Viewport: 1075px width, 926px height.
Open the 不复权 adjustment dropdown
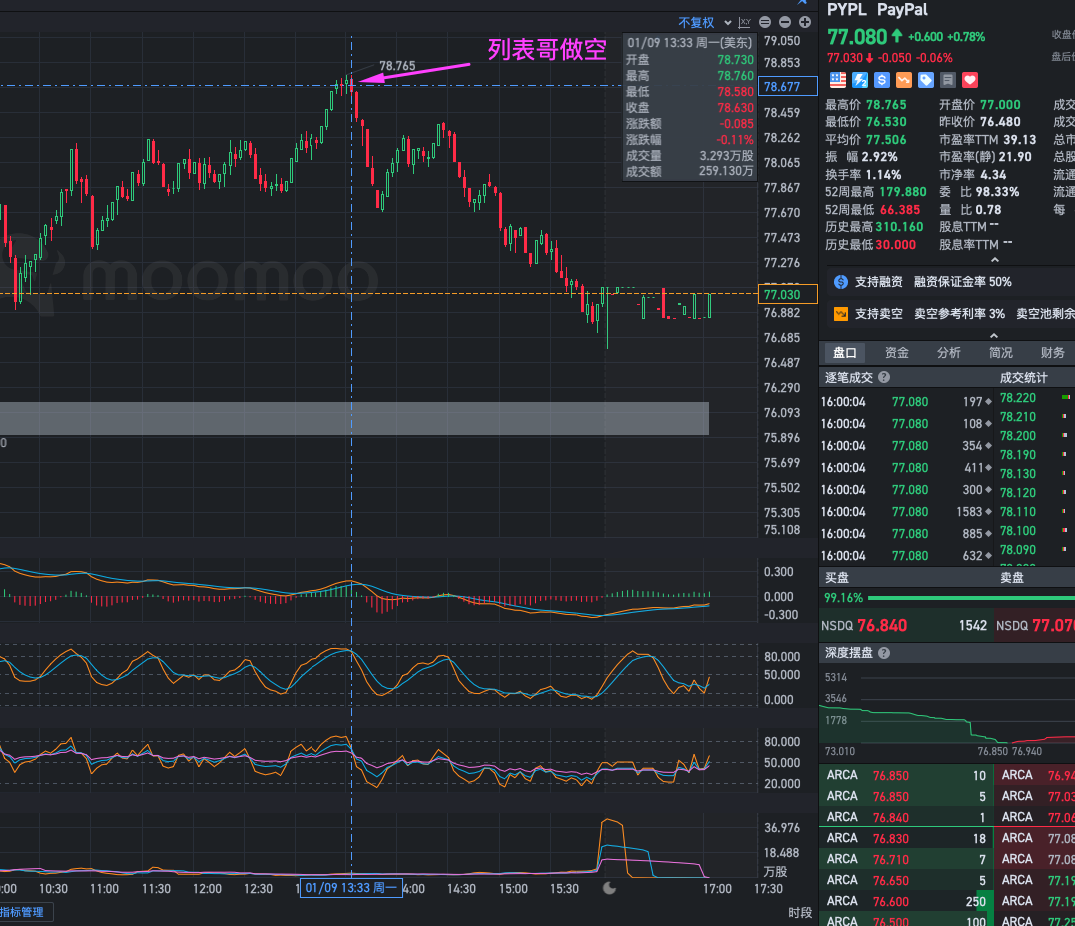[x=705, y=22]
